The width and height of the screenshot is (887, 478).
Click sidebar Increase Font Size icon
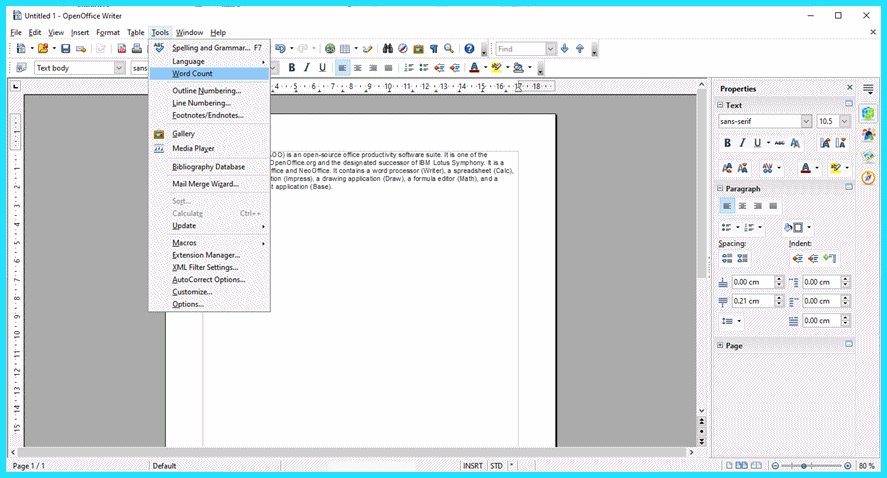(825, 143)
